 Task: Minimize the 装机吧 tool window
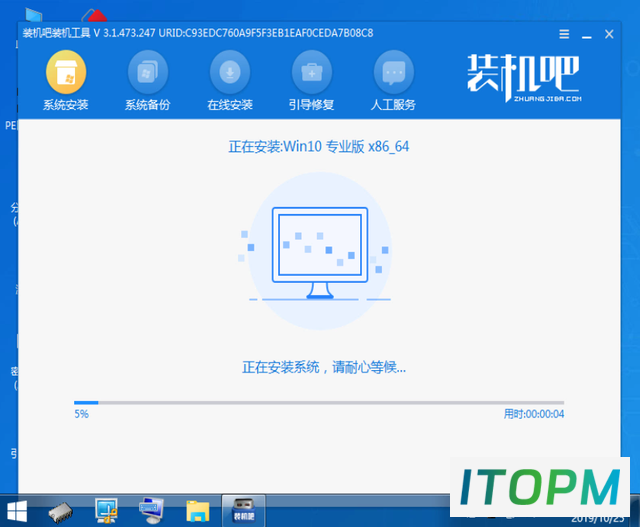click(x=587, y=36)
